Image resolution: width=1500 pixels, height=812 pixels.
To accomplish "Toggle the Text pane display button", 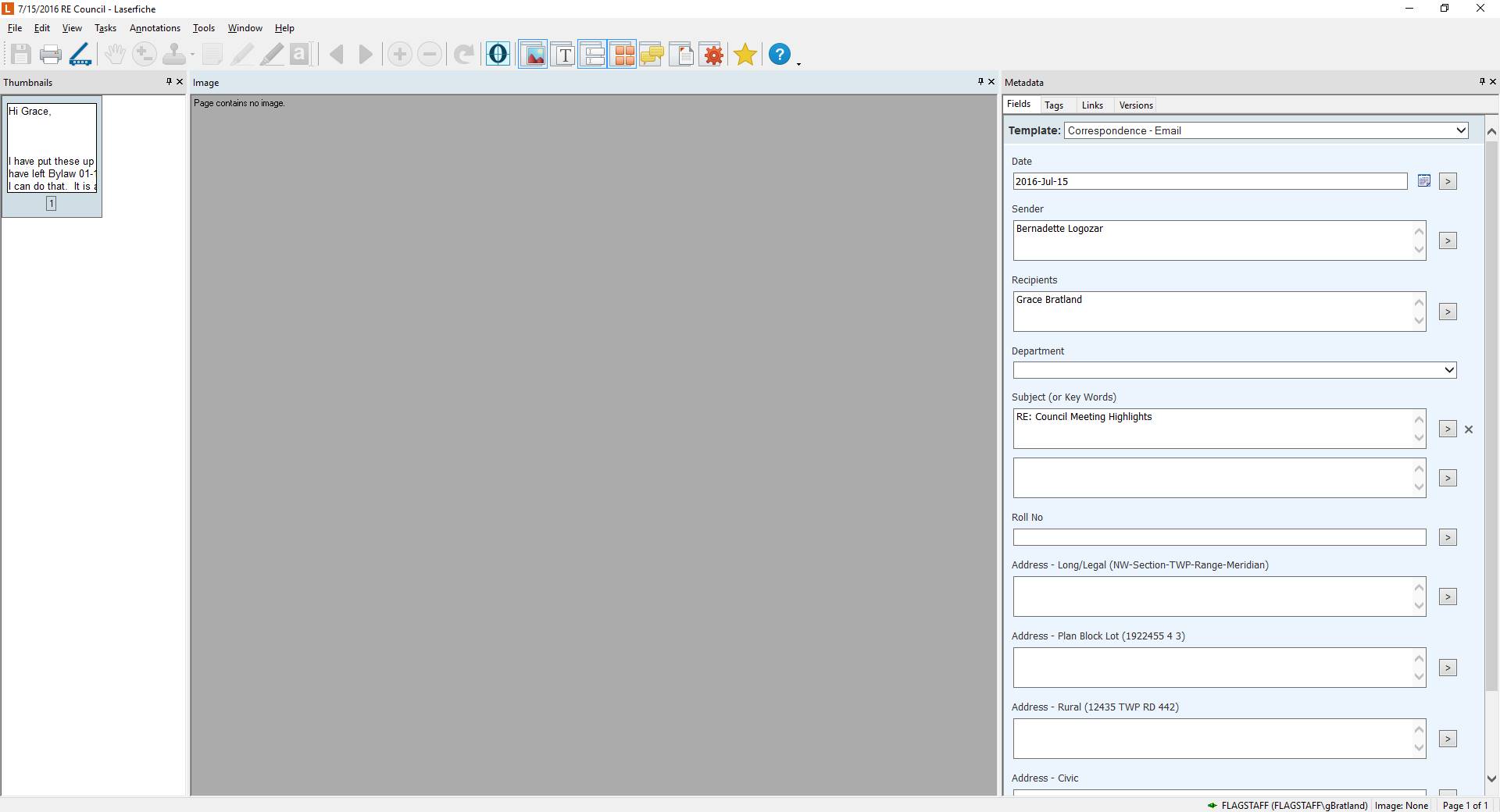I will pos(563,55).
